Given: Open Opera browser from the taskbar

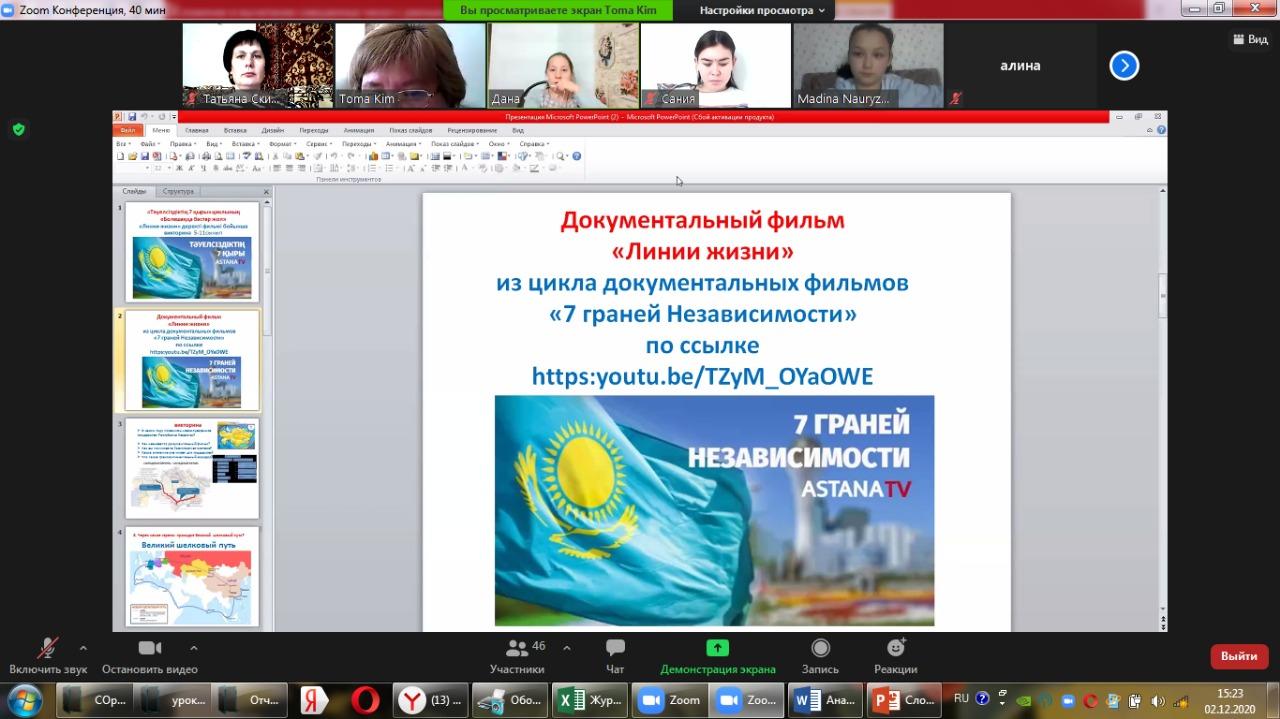Looking at the screenshot, I should coord(364,700).
